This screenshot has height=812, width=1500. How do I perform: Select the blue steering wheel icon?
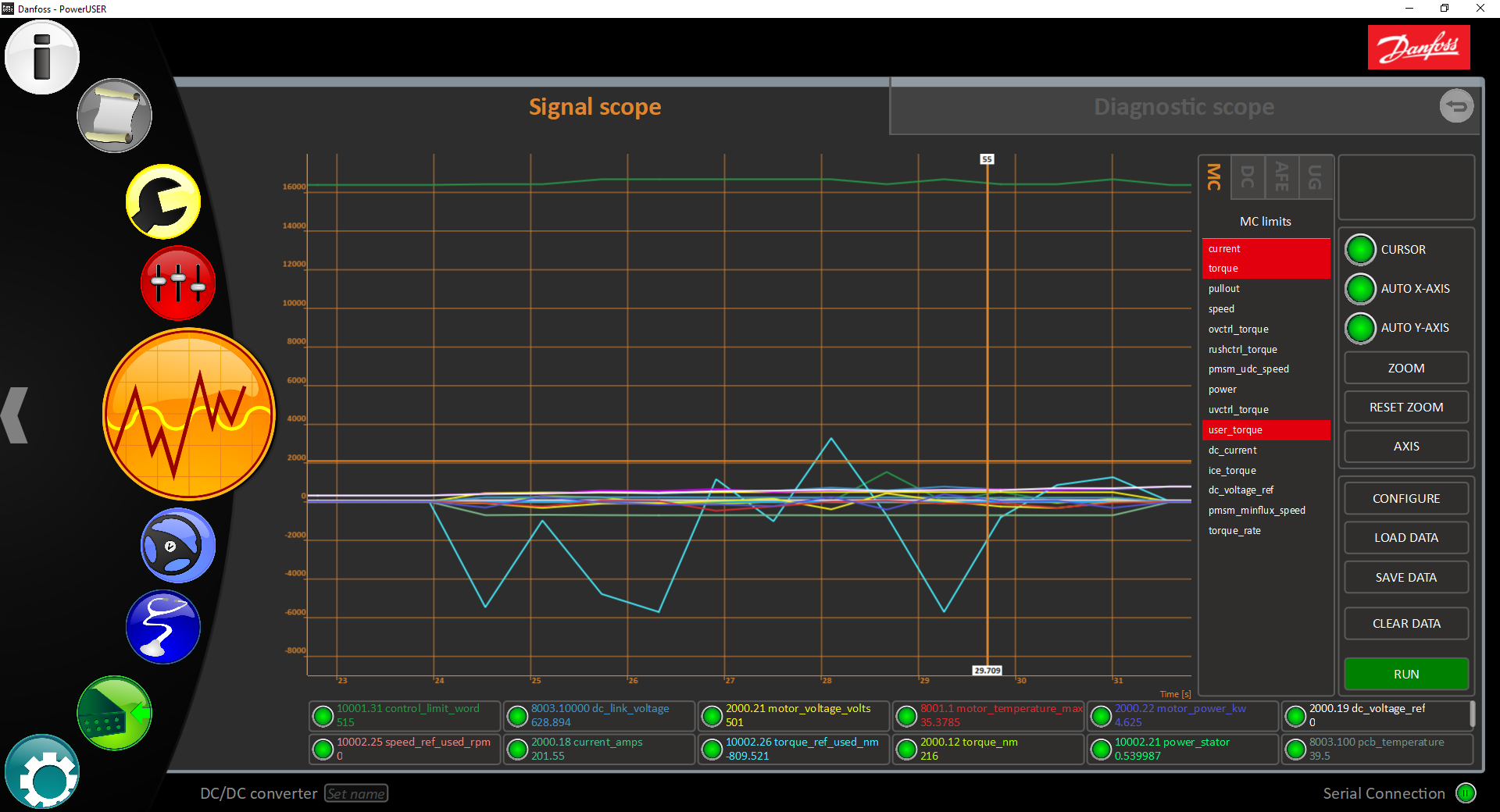(178, 545)
